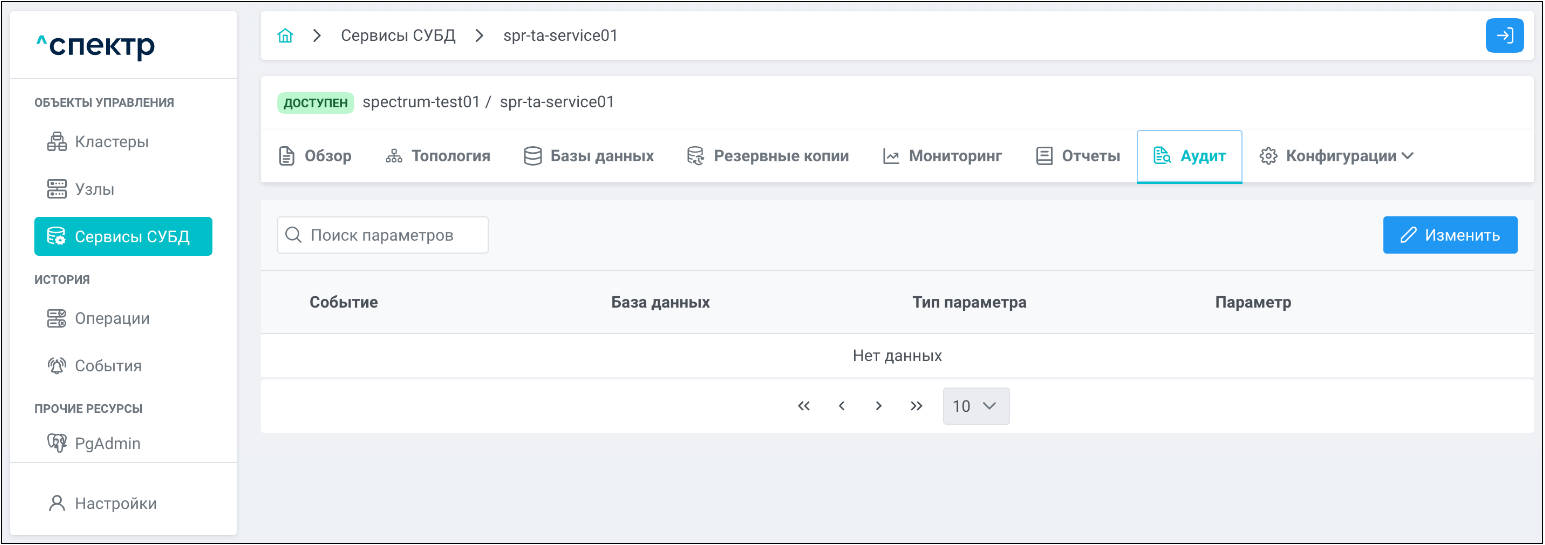Open the Резервные копии tab

[767, 156]
